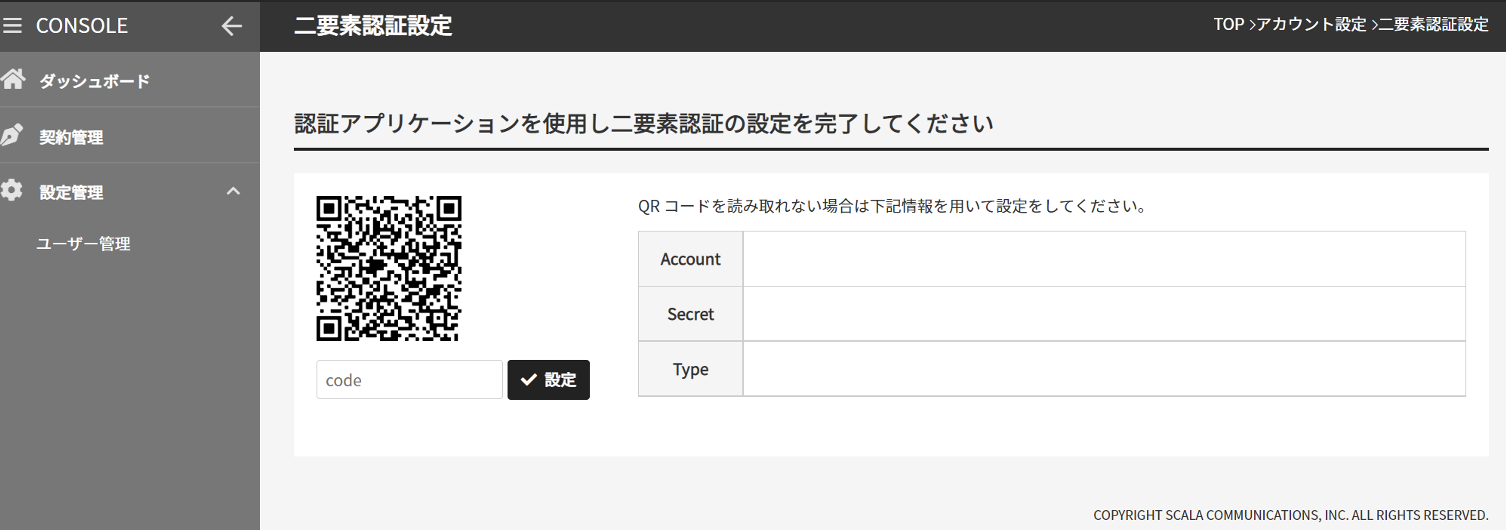The width and height of the screenshot is (1506, 530).
Task: Open the hamburger menu icon
Action: (x=13, y=26)
